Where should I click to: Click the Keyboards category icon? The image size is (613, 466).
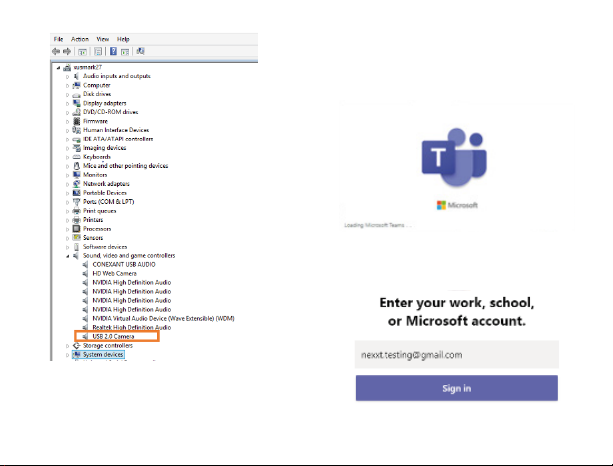click(77, 157)
